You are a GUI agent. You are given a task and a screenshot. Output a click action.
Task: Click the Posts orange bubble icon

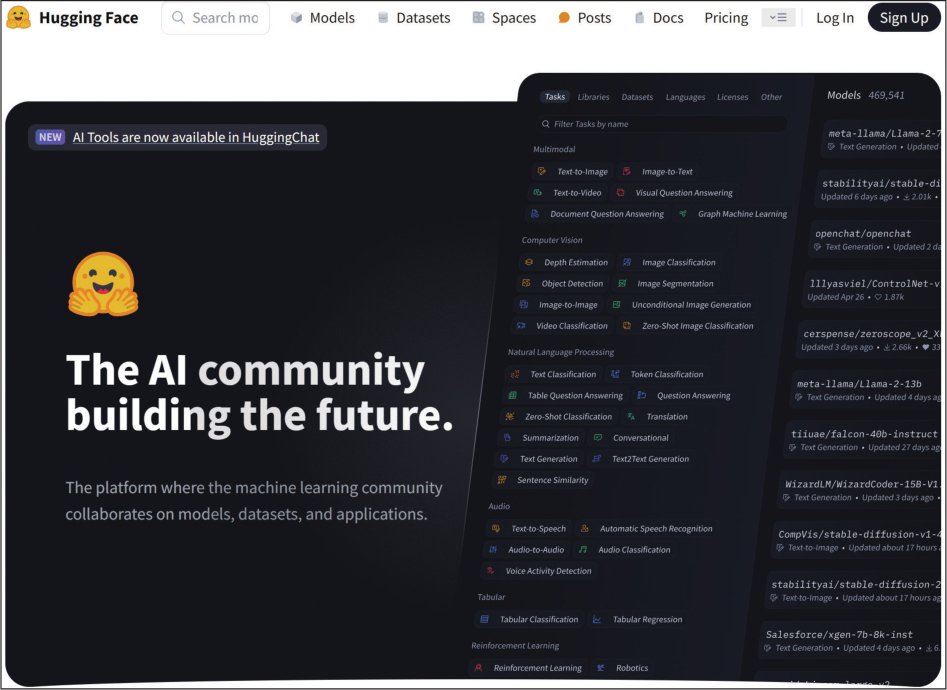564,18
